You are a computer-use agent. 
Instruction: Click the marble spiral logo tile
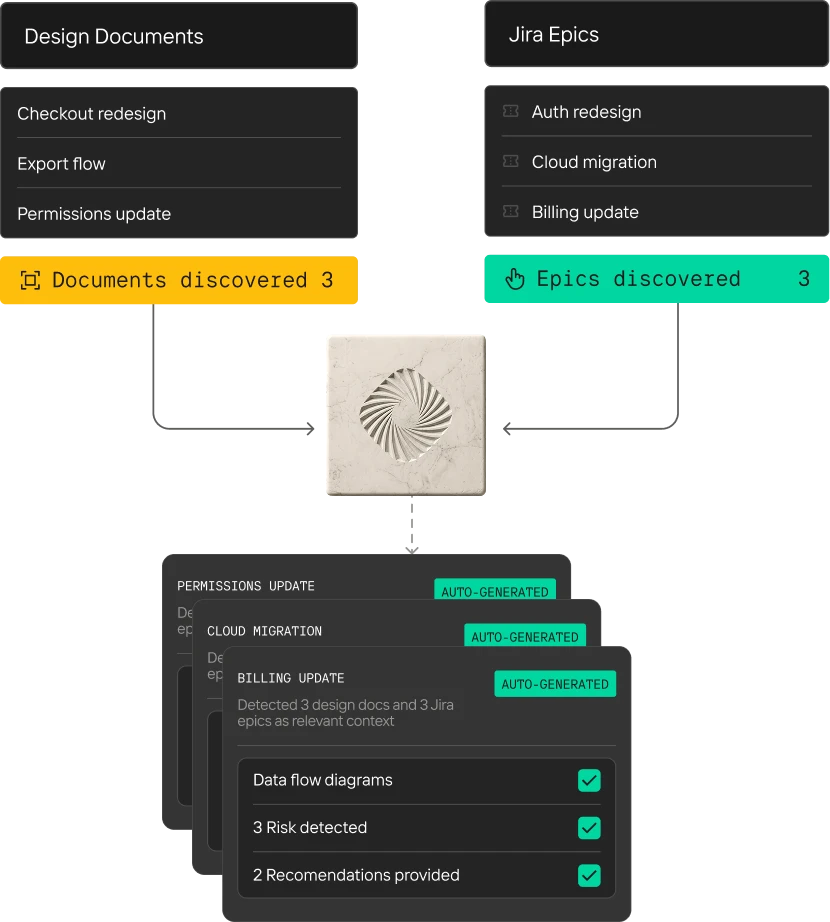coord(406,416)
